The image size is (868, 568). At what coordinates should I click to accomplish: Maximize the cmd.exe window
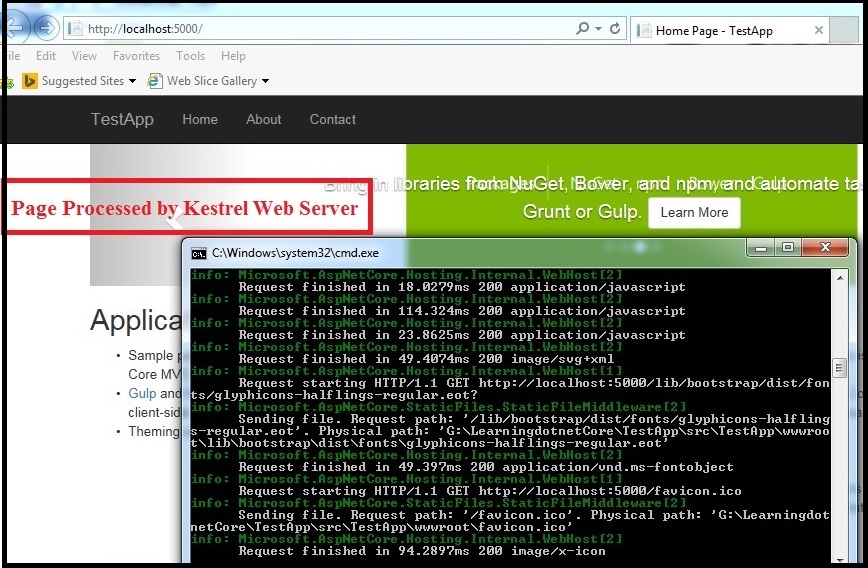pos(788,247)
